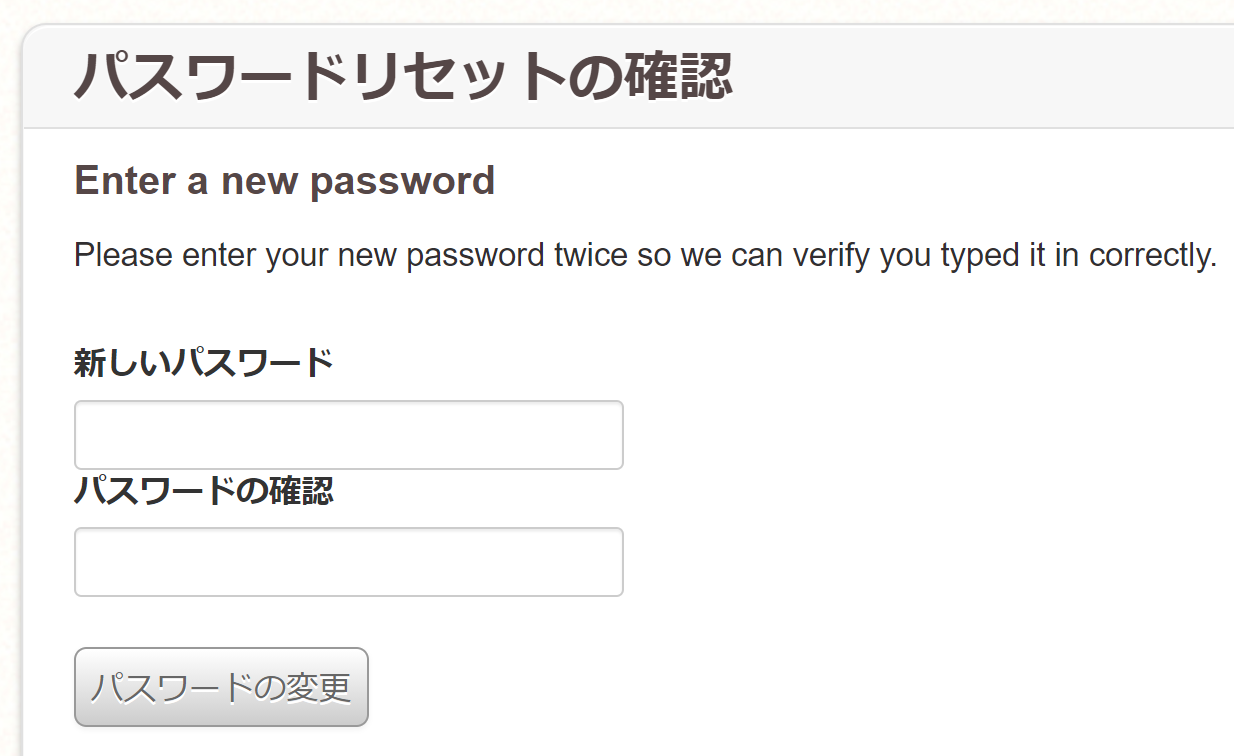The image size is (1234, 756).
Task: Select the "Enter a new password" subheading
Action: 284,181
